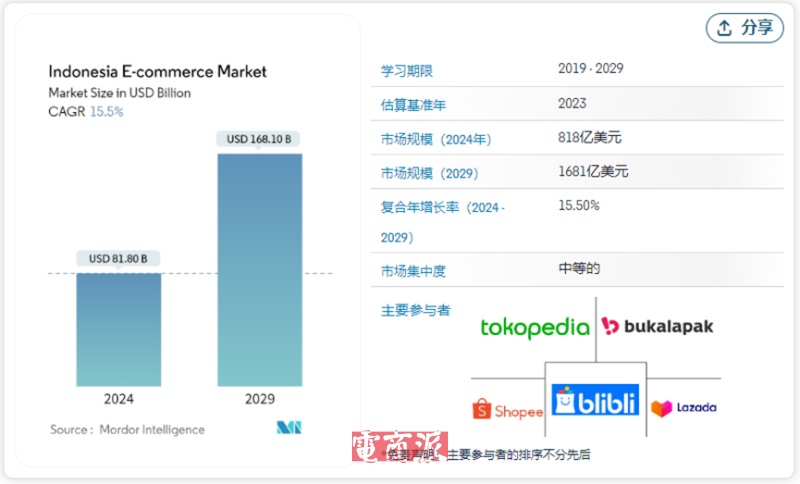The width and height of the screenshot is (800, 484).
Task: Click the CAGR 15.5% value
Action: [107, 112]
